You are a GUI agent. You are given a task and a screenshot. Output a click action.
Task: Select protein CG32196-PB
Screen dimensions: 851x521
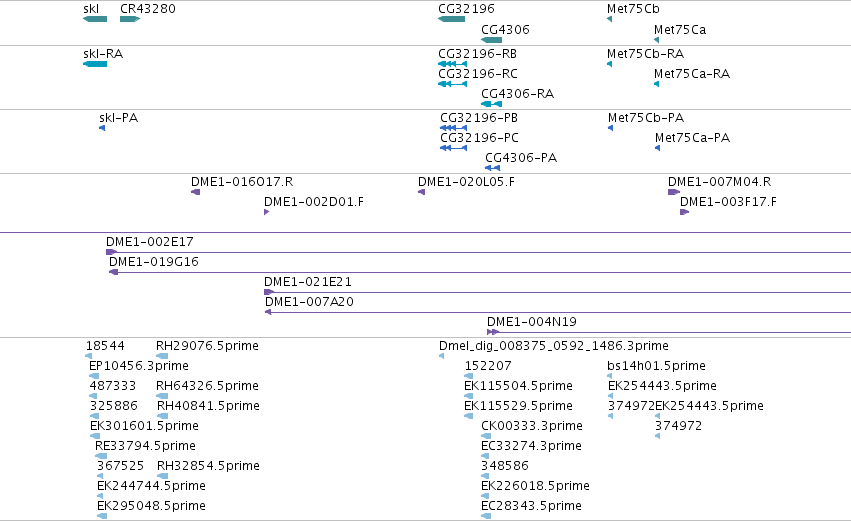[454, 128]
